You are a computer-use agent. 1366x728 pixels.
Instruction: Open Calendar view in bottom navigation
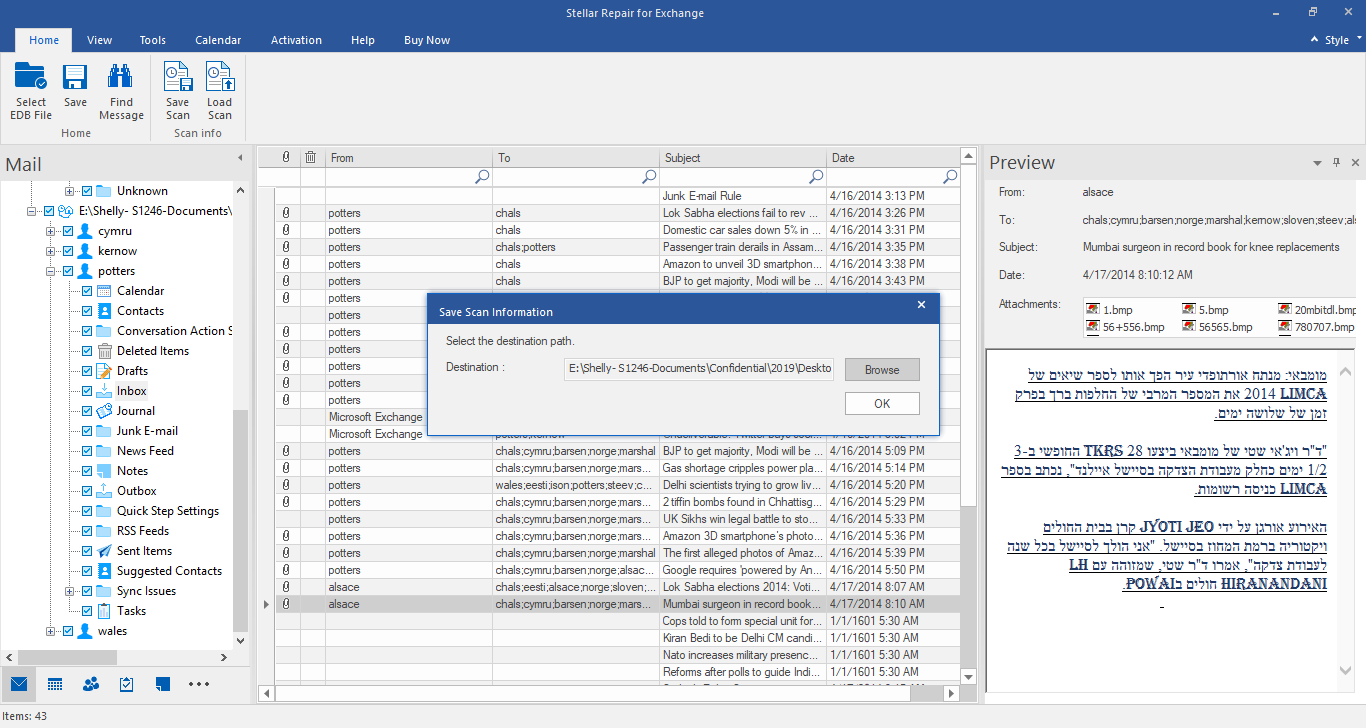[55, 684]
